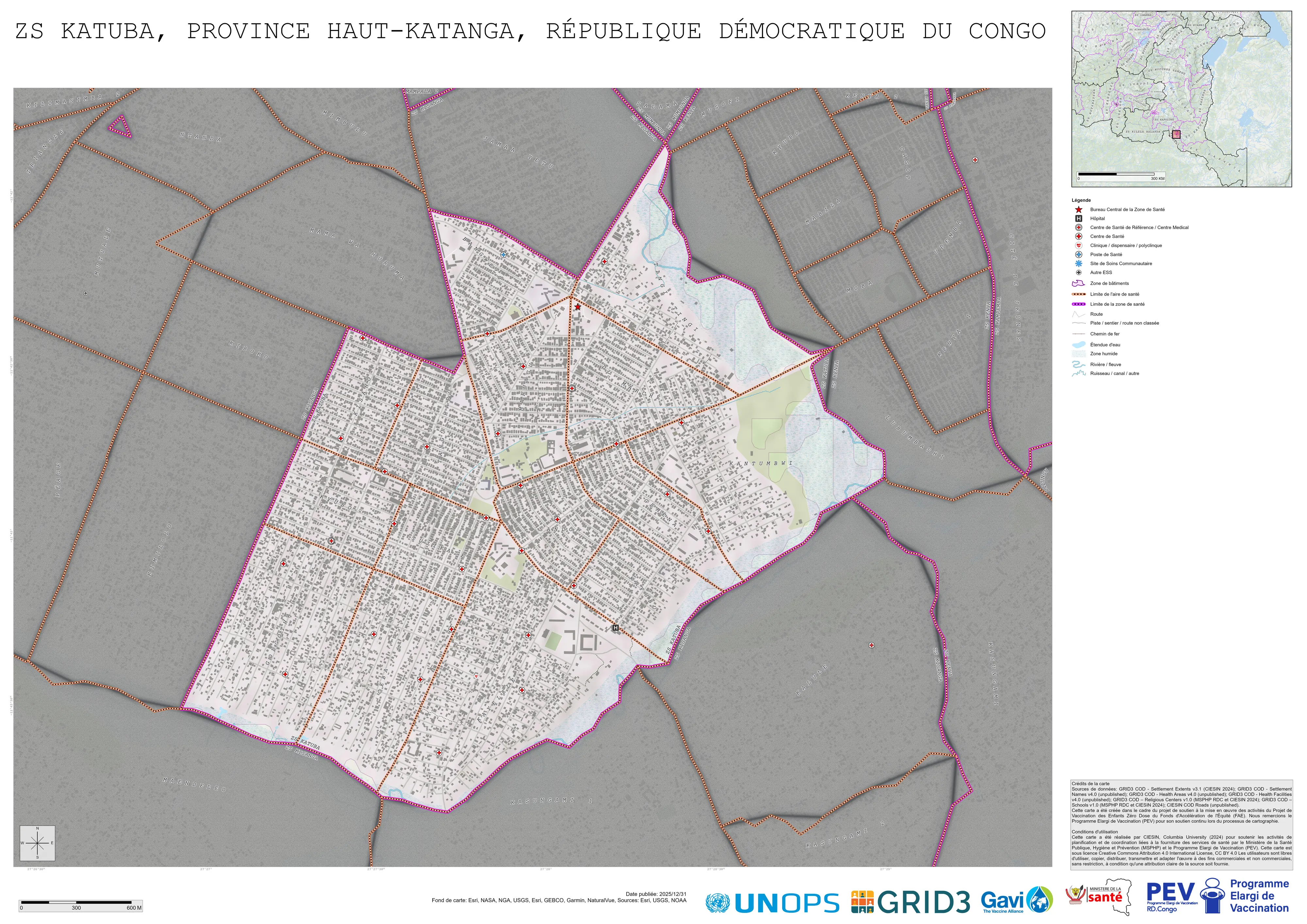Click the 'Piste / sentier / route non classée' label

[1124, 323]
